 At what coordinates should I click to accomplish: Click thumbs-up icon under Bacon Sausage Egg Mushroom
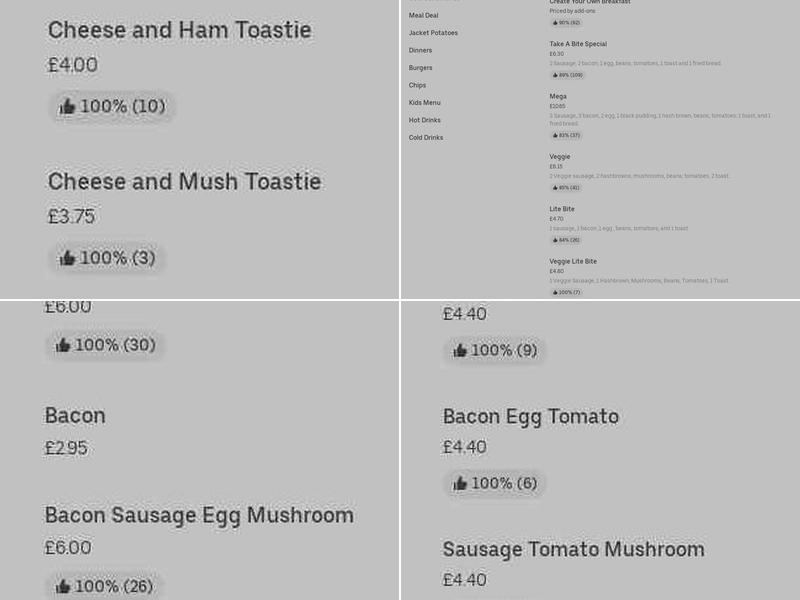point(63,586)
